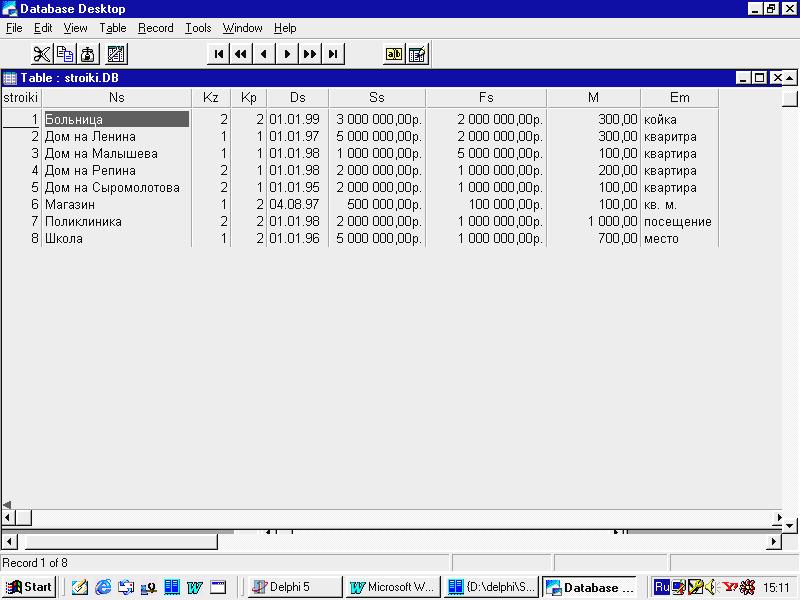Screen dimensions: 800x600
Task: Jump to the last record
Action: point(333,54)
